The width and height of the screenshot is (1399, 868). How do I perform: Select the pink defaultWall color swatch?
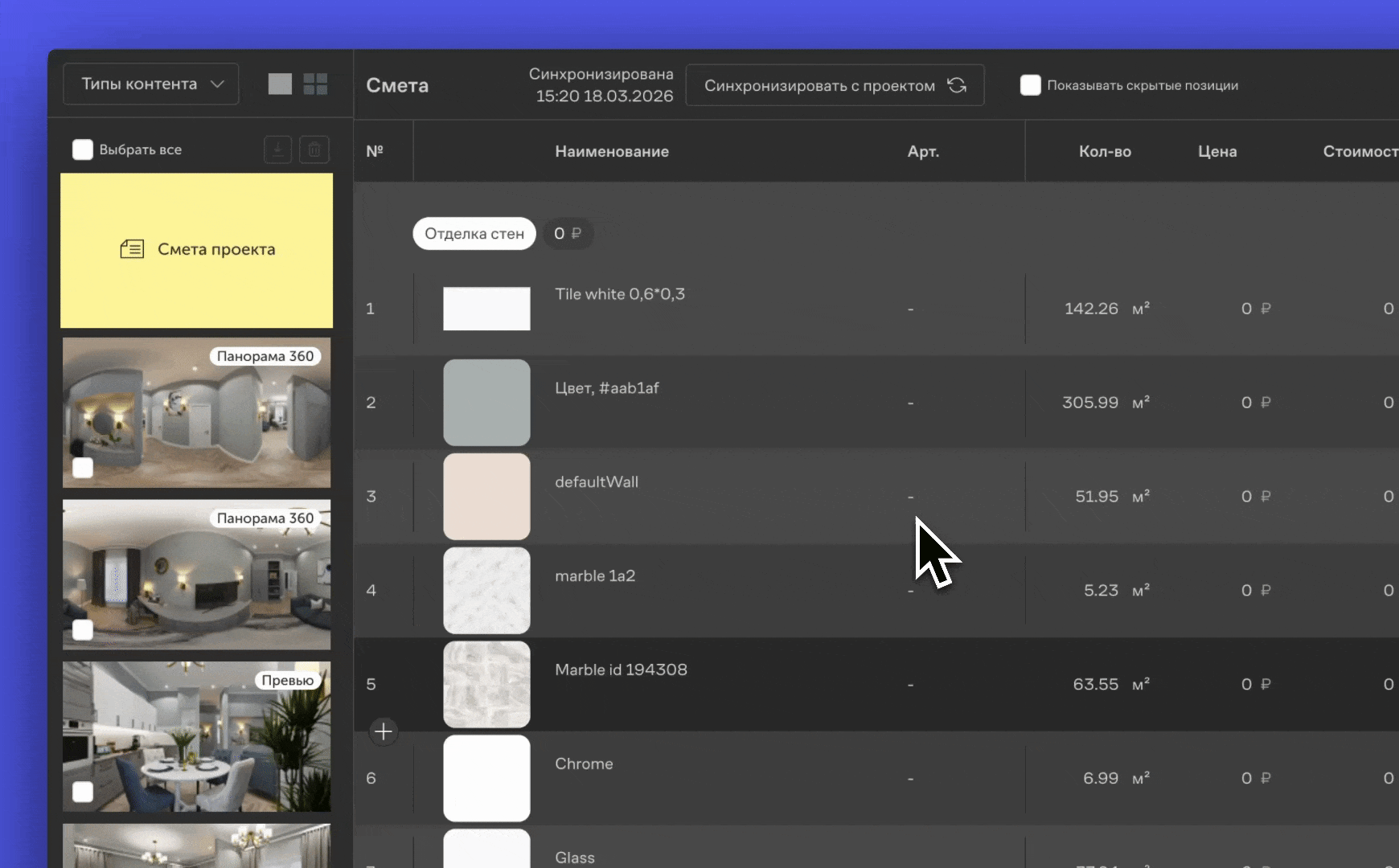[486, 497]
